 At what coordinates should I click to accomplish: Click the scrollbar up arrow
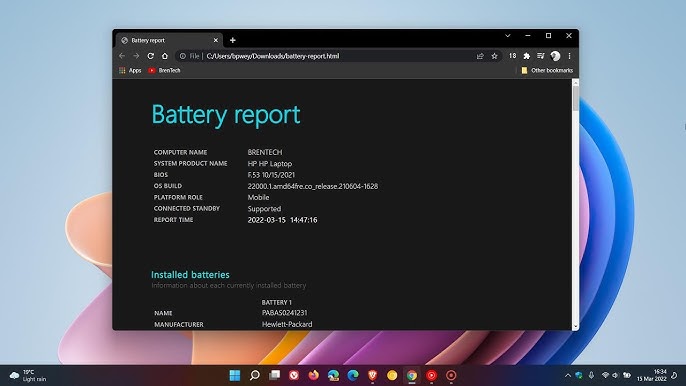tap(575, 83)
